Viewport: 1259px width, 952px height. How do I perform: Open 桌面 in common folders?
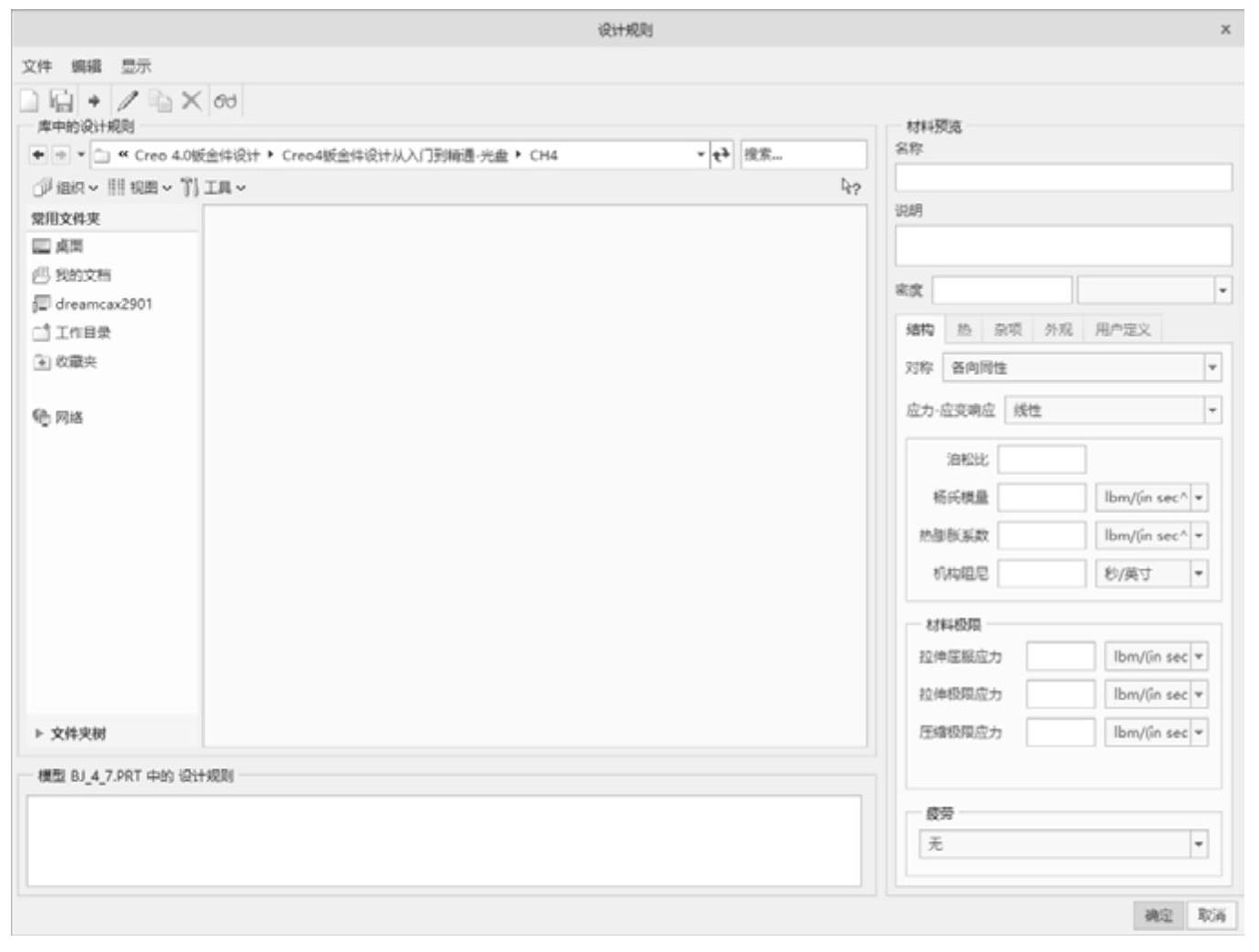tap(58, 246)
